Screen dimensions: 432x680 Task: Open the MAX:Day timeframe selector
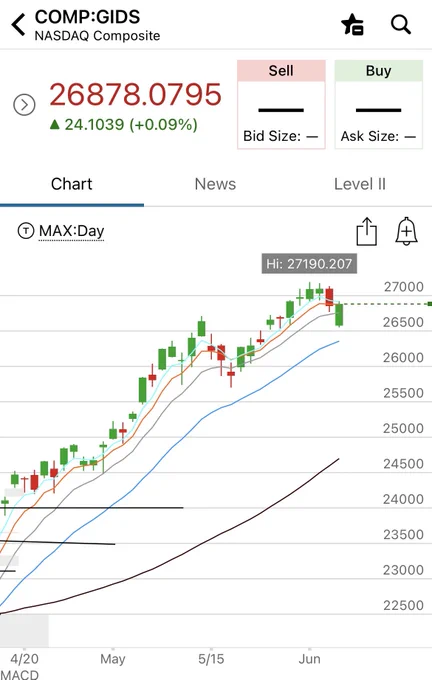coord(72,231)
